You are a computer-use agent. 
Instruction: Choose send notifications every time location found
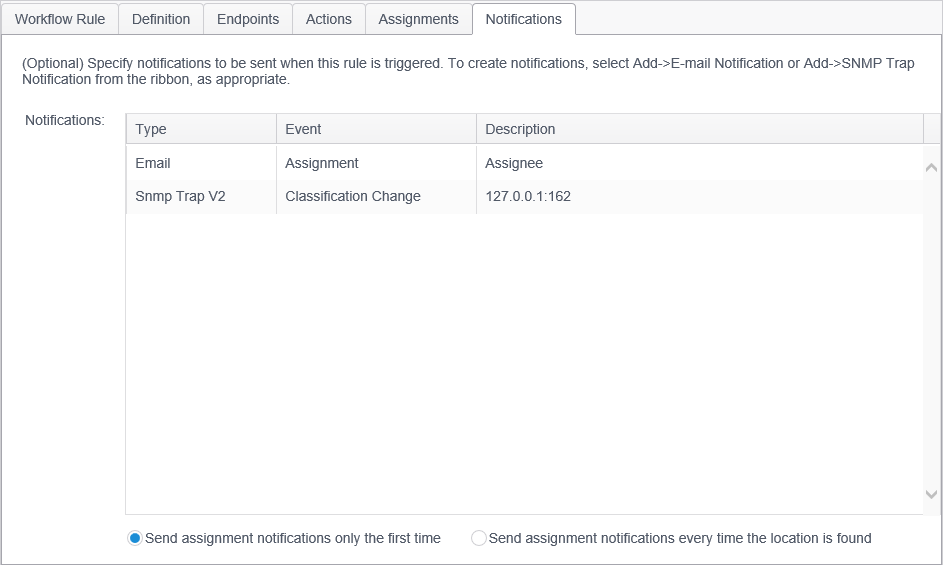pos(479,538)
